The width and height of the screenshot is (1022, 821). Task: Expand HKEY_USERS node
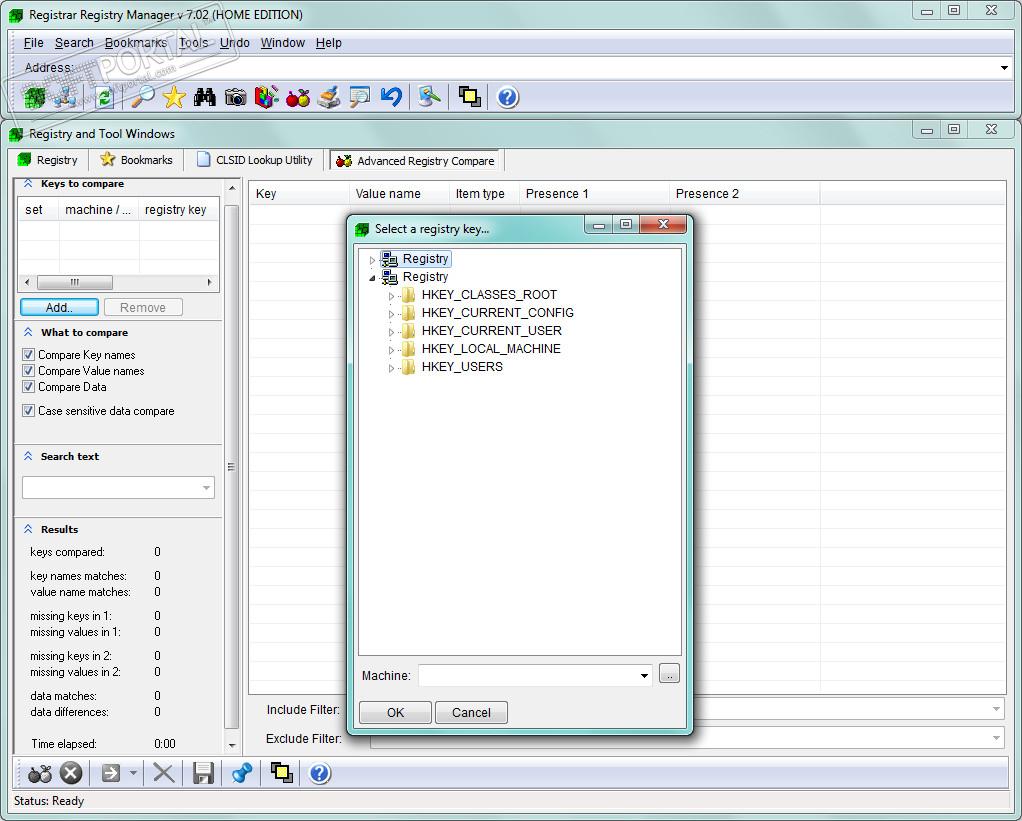(391, 368)
